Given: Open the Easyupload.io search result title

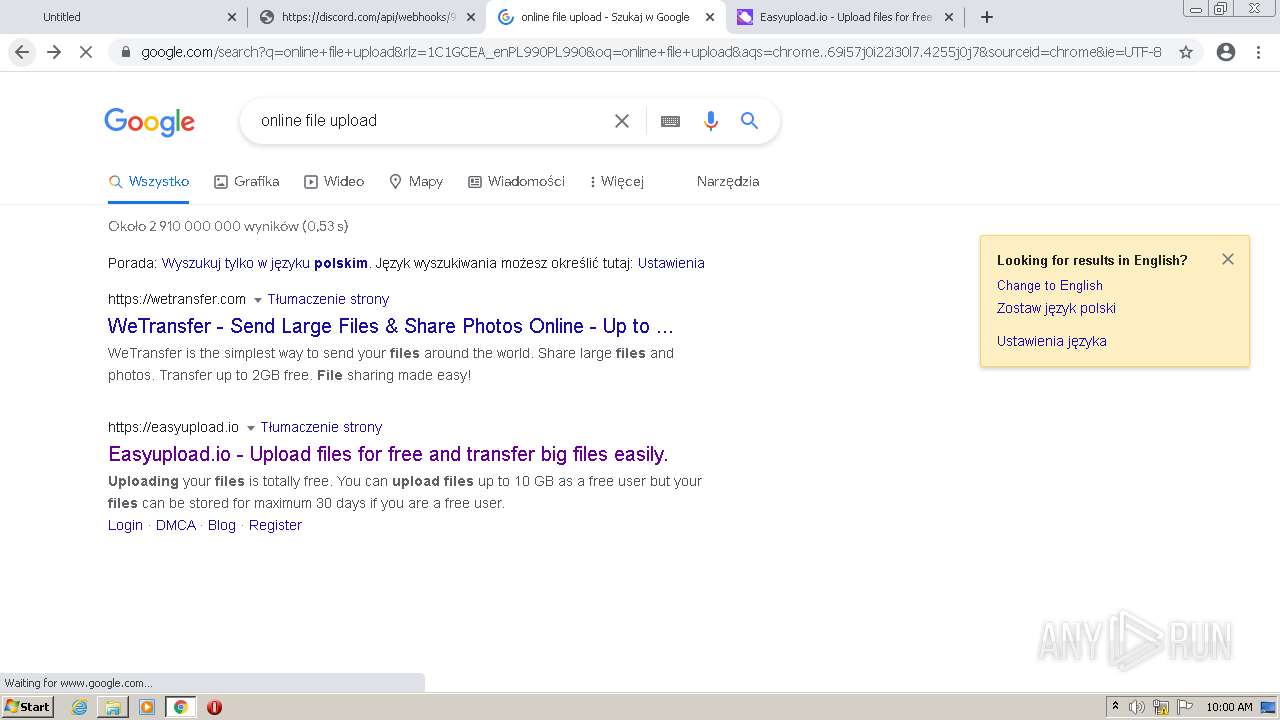Looking at the screenshot, I should pos(388,454).
